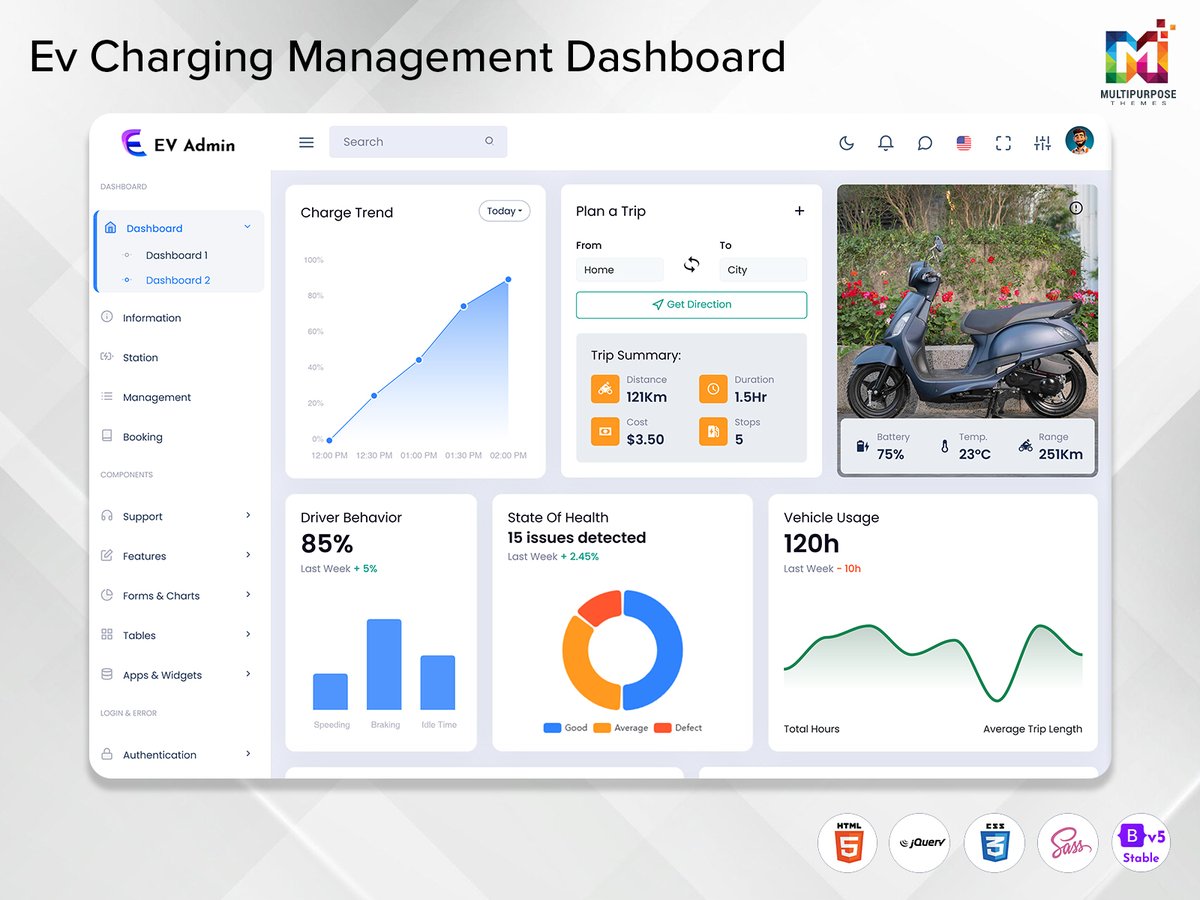Image resolution: width=1200 pixels, height=900 pixels.
Task: Click the Get Direction button
Action: click(691, 305)
